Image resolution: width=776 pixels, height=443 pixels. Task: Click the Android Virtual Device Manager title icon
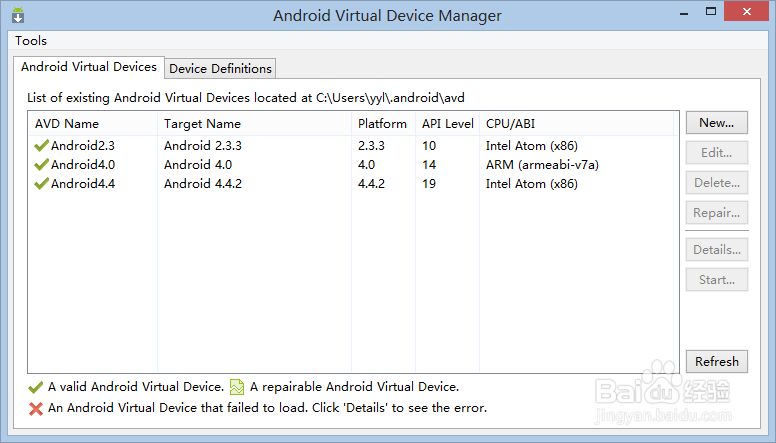coord(19,16)
